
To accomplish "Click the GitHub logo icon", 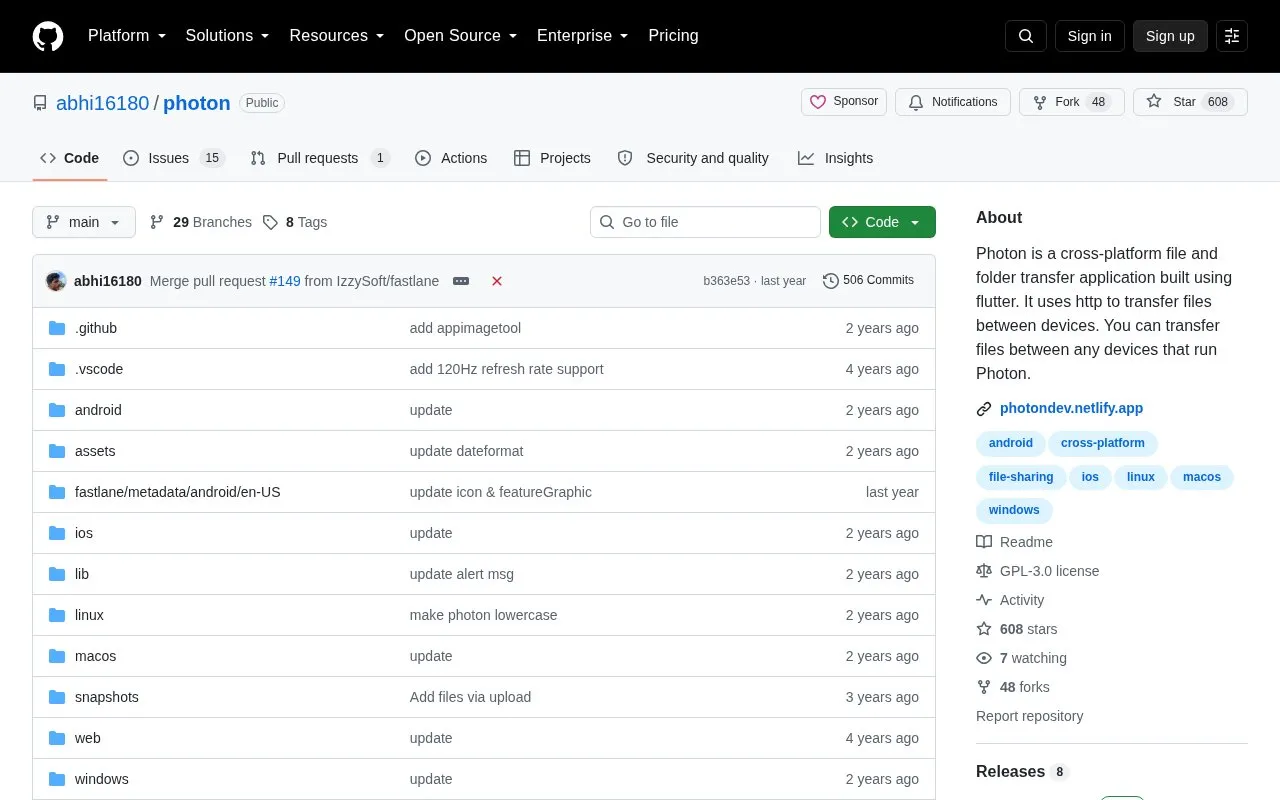I will pyautogui.click(x=48, y=36).
